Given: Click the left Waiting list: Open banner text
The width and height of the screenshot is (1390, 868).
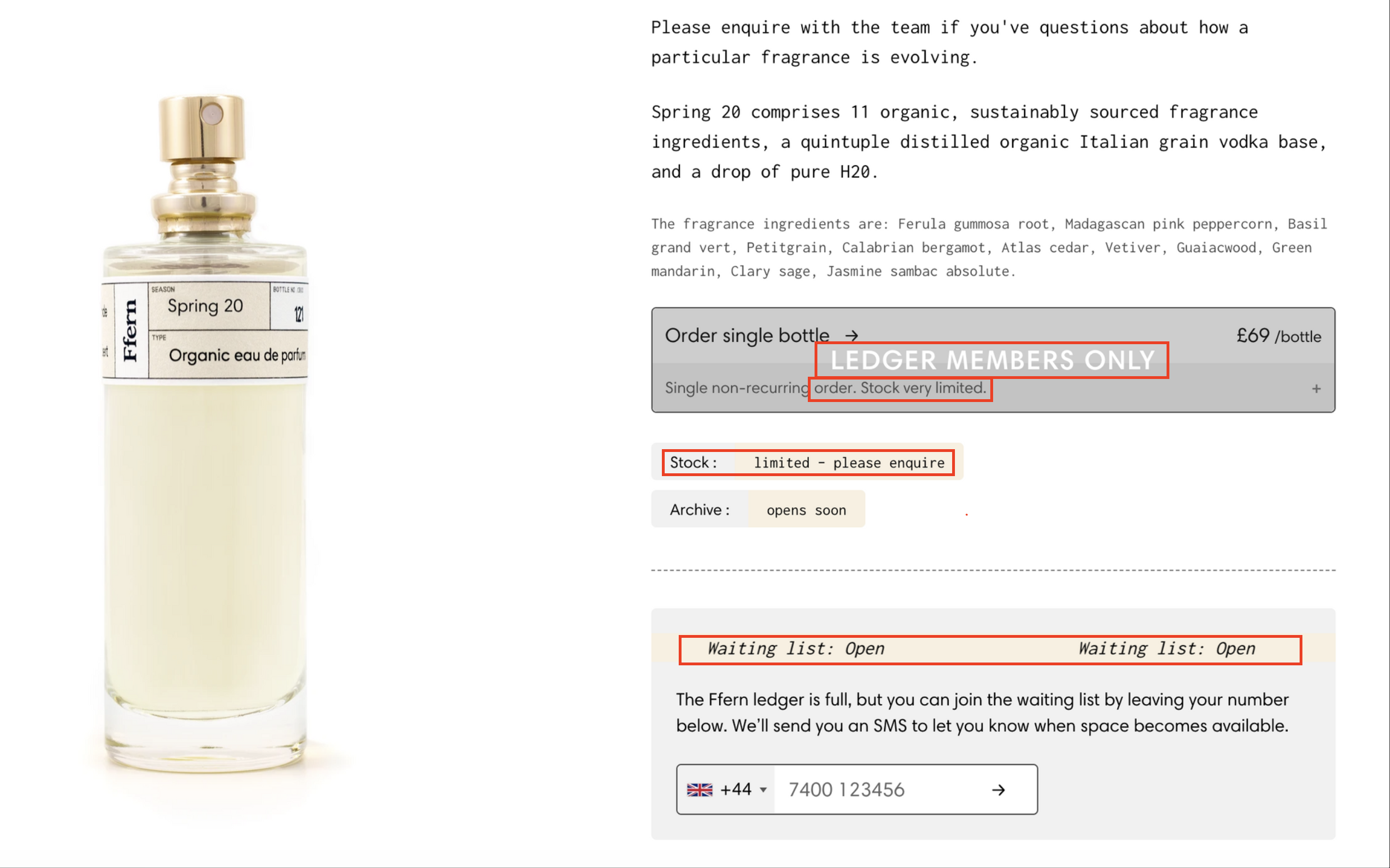Looking at the screenshot, I should pos(795,648).
